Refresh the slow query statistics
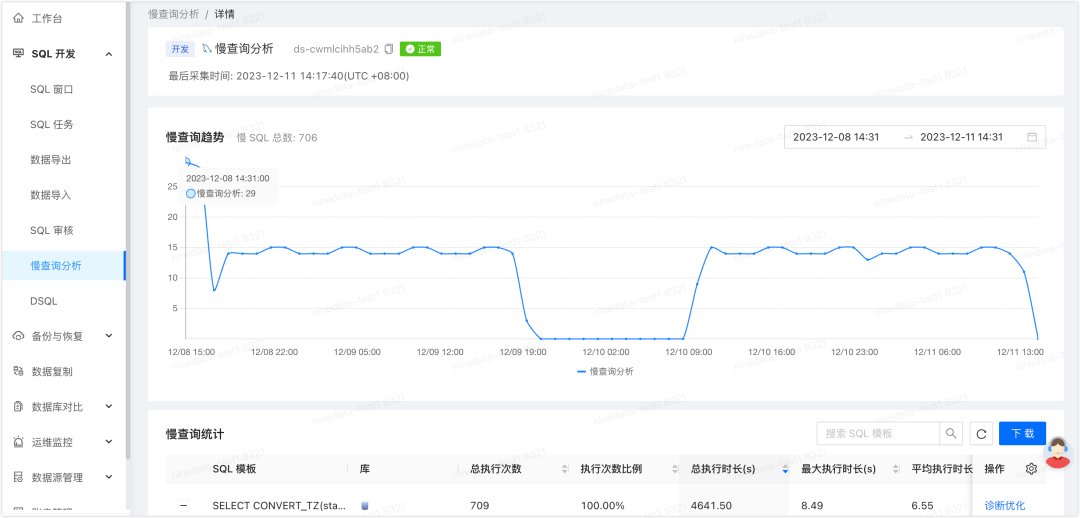Screen dimensions: 1080x518 [x=982, y=434]
